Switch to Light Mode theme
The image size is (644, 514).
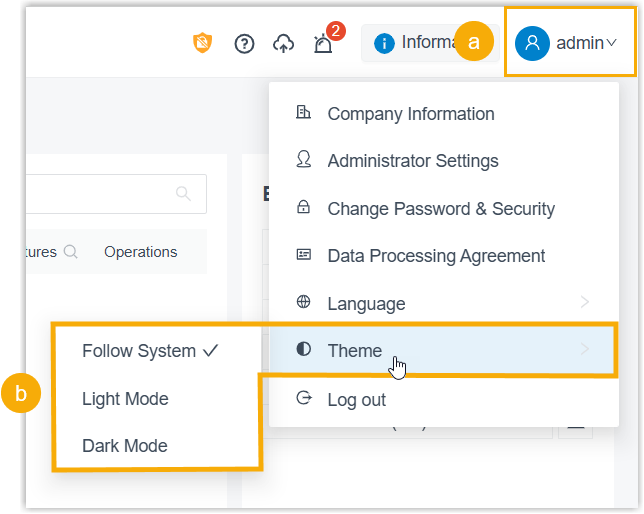click(x=125, y=399)
